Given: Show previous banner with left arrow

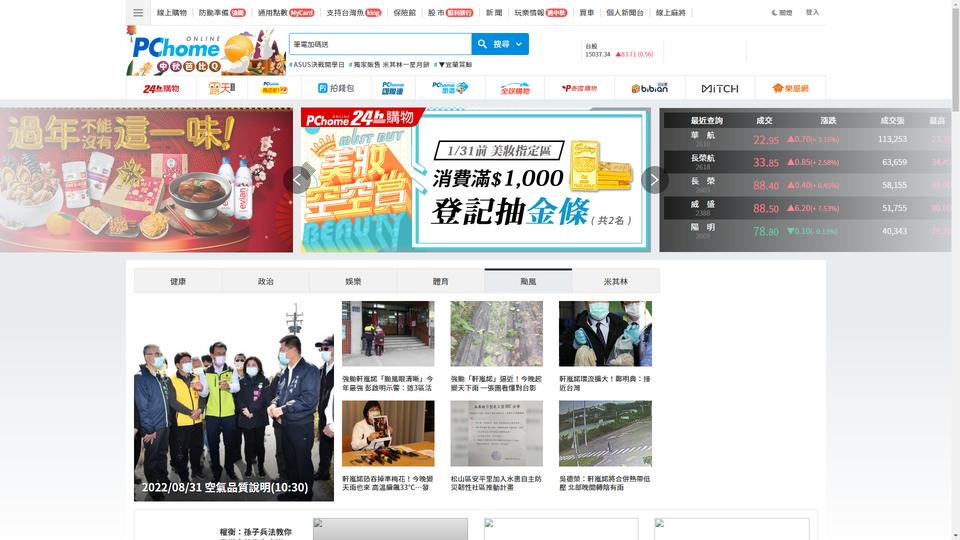Looking at the screenshot, I should [x=298, y=180].
